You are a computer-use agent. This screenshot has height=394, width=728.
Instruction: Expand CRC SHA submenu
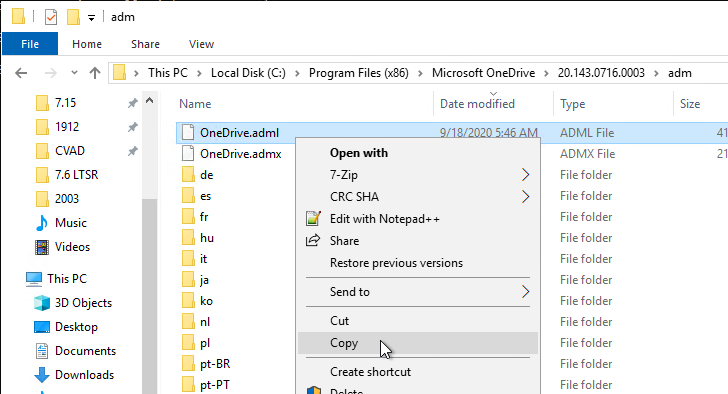[x=417, y=197]
